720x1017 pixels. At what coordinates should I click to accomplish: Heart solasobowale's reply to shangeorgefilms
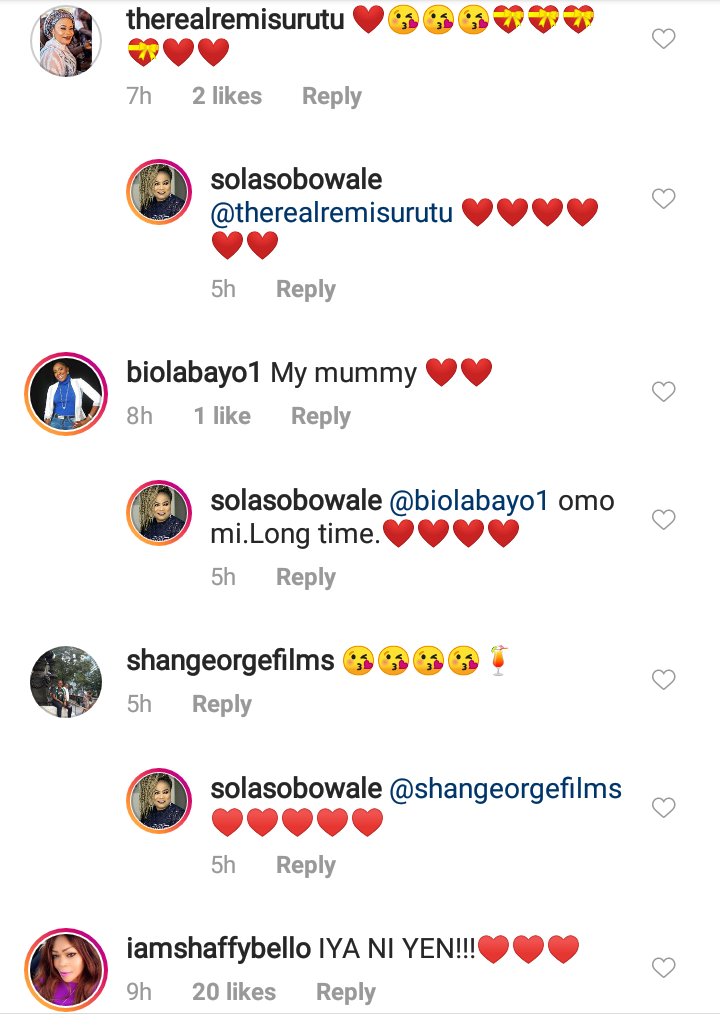coord(663,807)
